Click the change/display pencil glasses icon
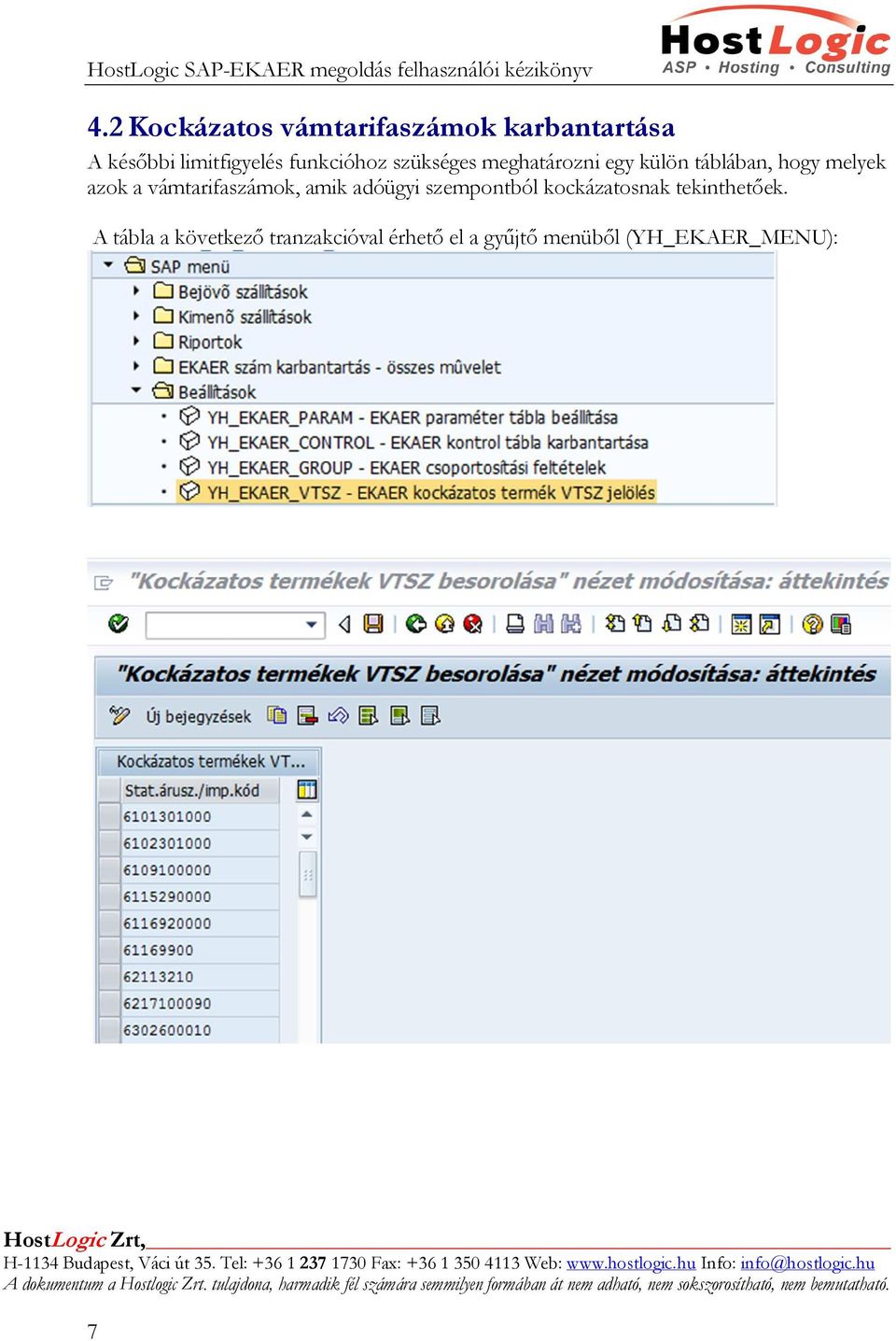896x1341 pixels. pyautogui.click(x=119, y=715)
